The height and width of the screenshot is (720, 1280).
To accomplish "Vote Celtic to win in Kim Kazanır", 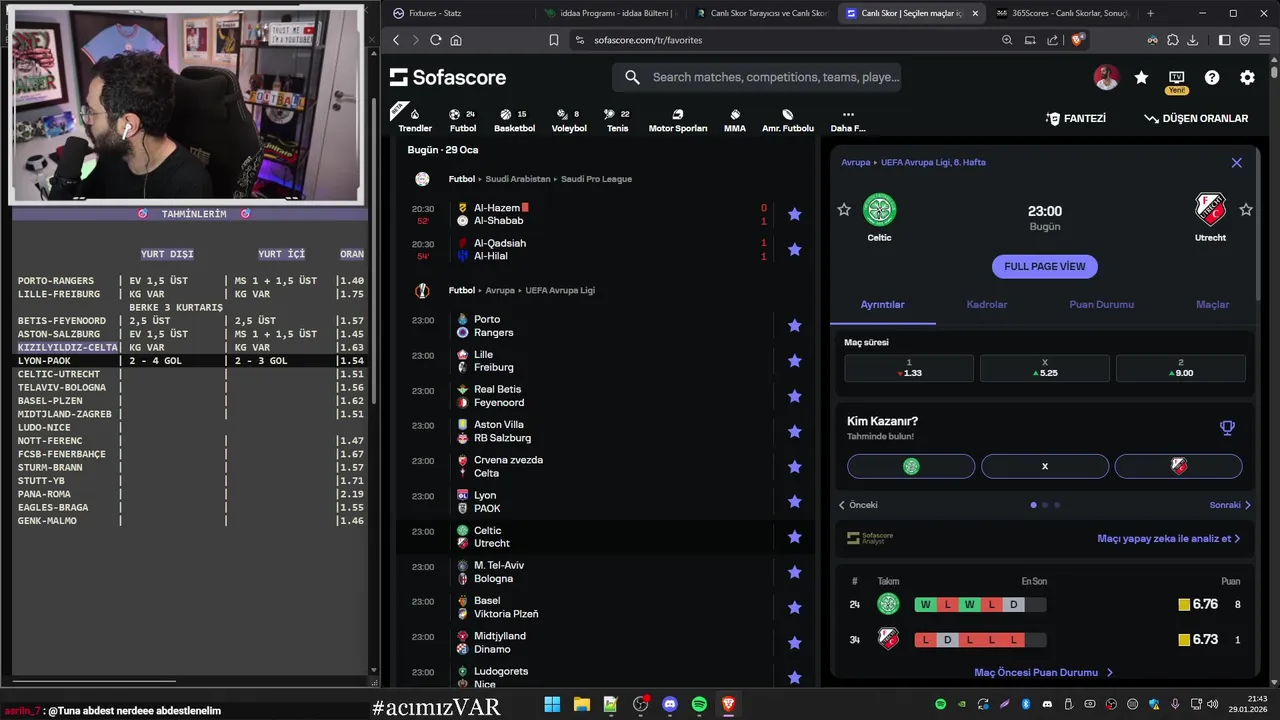I will [911, 466].
